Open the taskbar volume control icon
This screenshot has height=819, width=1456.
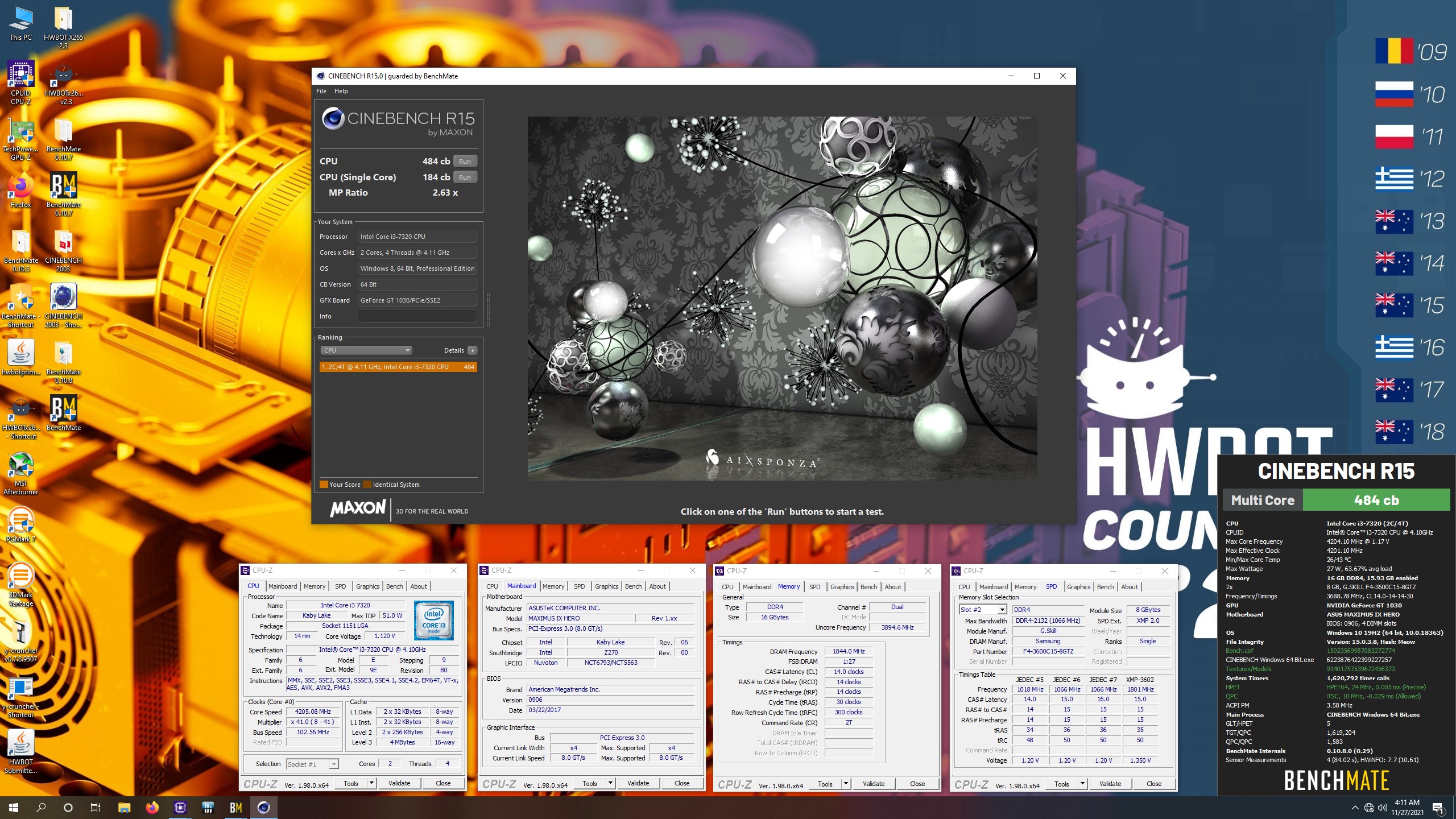pos(1383,808)
